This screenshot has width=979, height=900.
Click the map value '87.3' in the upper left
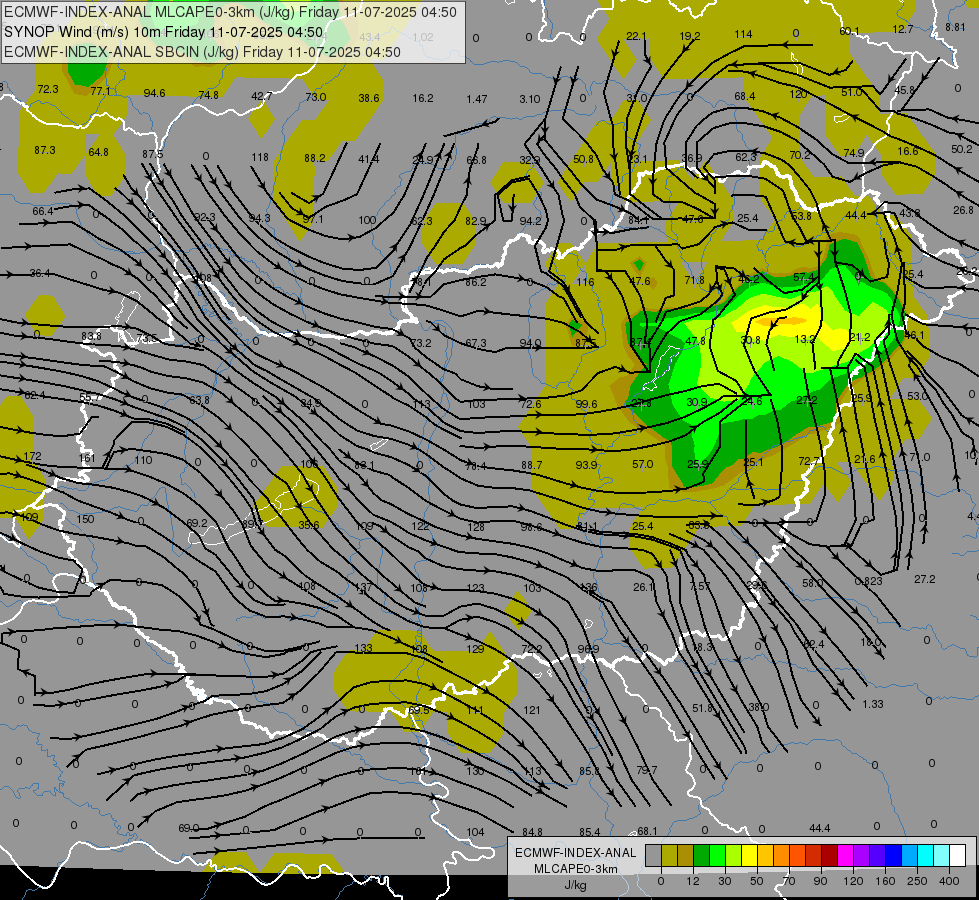(x=44, y=150)
